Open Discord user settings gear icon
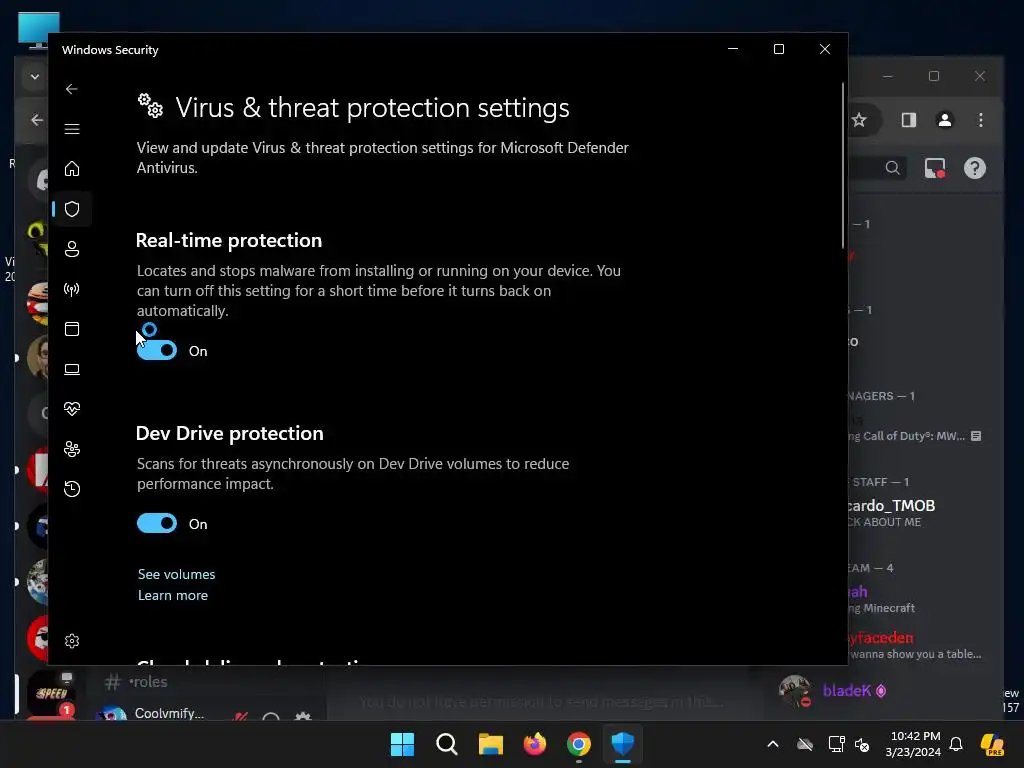The image size is (1024, 768). (302, 717)
